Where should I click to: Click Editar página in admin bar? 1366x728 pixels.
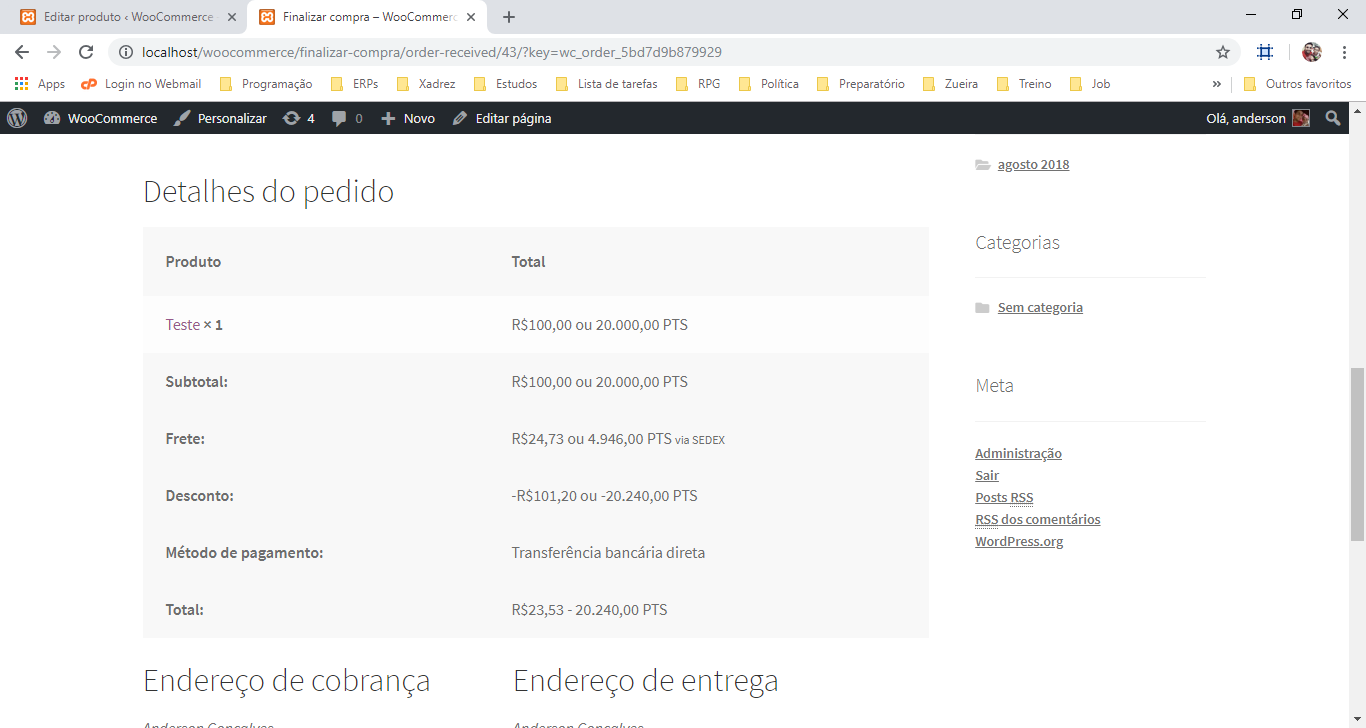tap(502, 118)
